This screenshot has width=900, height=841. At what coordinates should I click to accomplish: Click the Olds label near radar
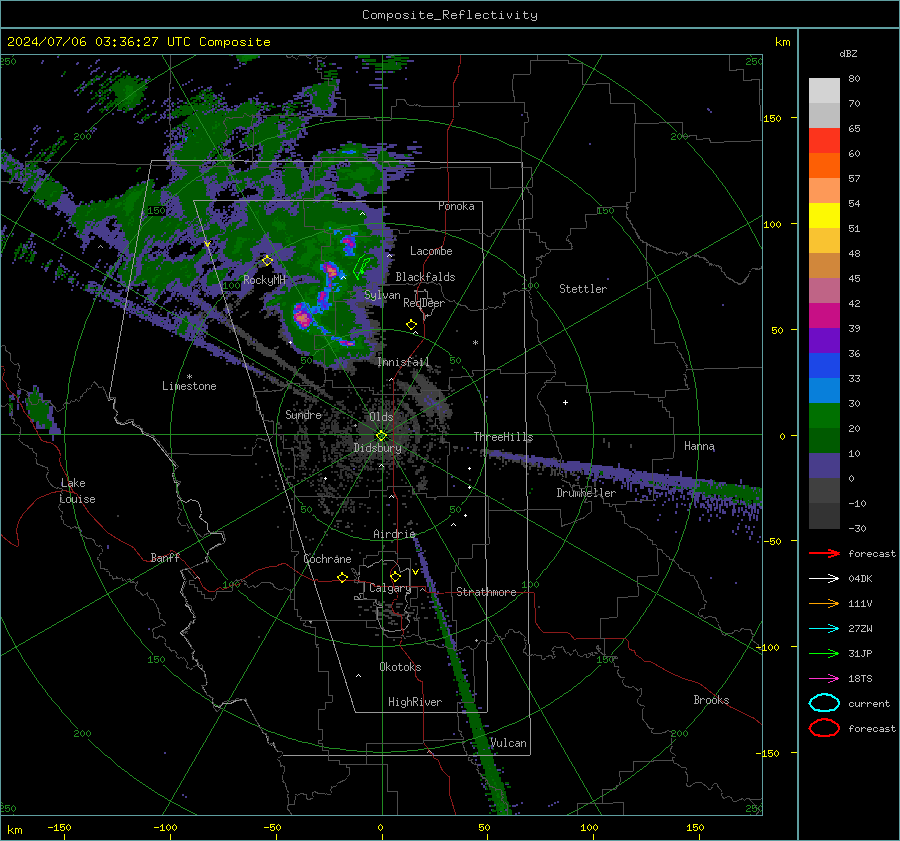point(381,417)
